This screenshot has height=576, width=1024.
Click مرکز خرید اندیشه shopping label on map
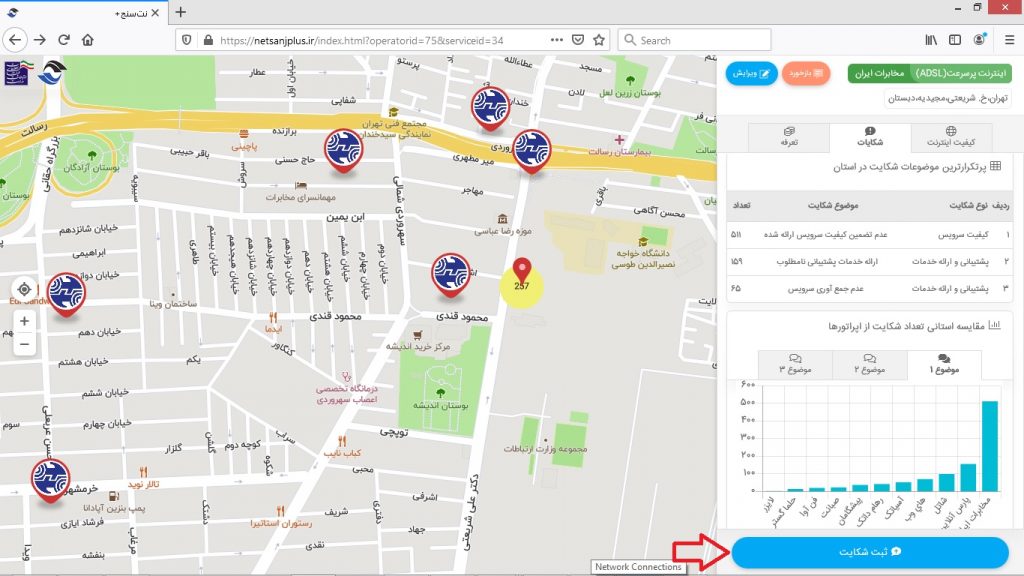(418, 346)
